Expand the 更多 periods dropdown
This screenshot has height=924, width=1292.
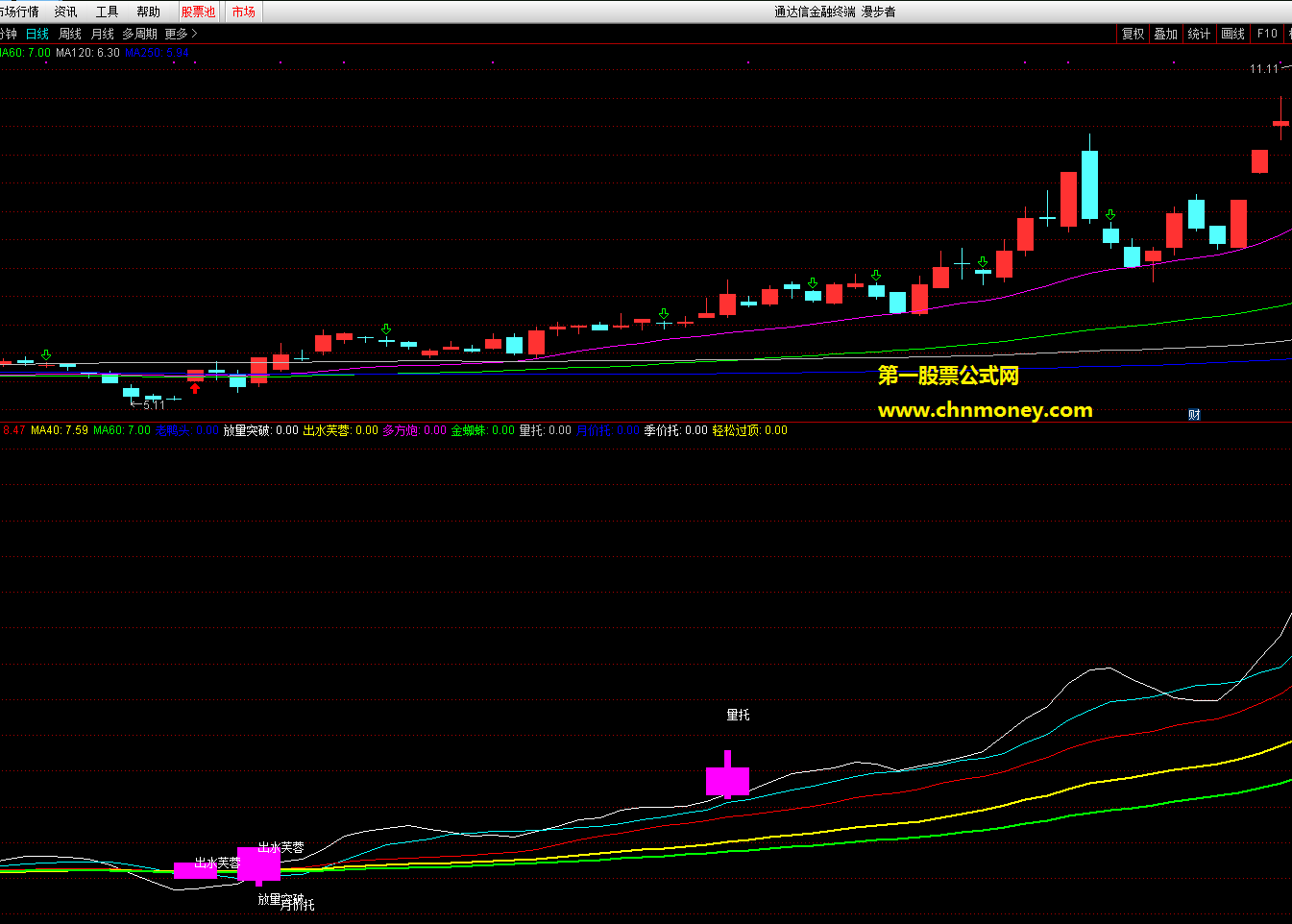[x=181, y=34]
